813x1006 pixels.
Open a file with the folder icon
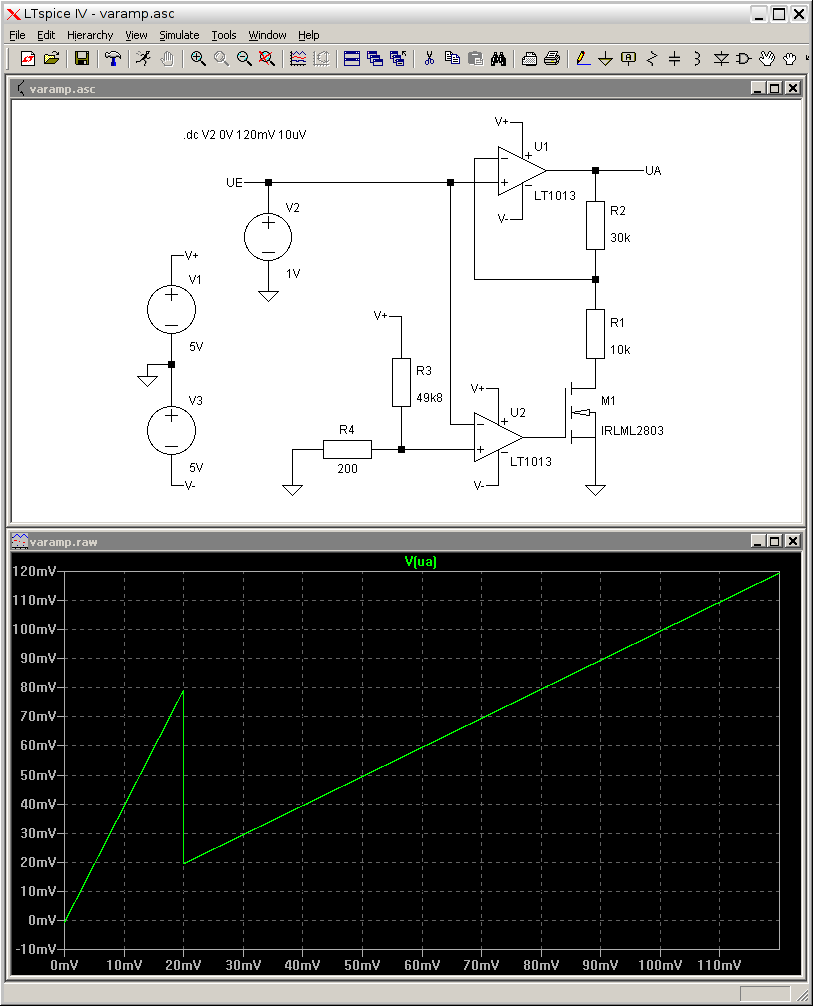pyautogui.click(x=51, y=58)
